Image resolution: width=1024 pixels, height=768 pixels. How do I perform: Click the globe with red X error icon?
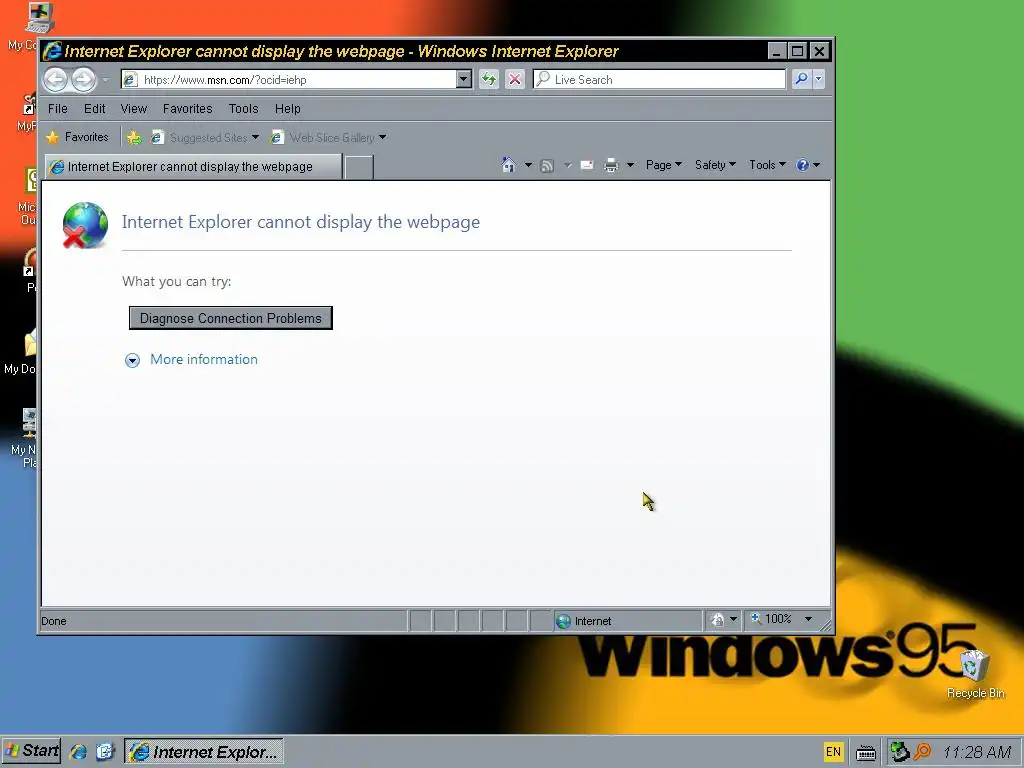pos(85,225)
